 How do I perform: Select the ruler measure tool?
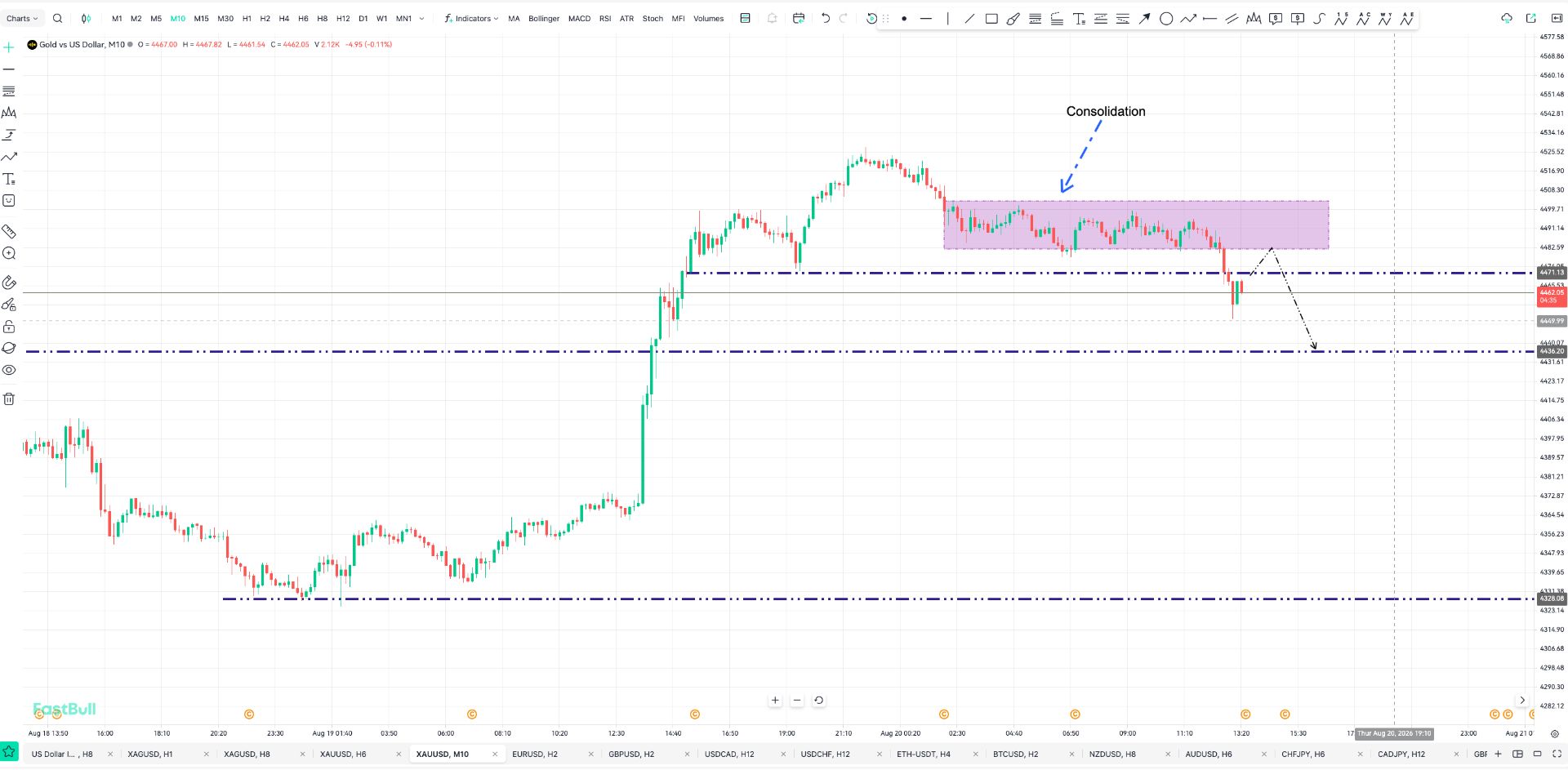9,232
